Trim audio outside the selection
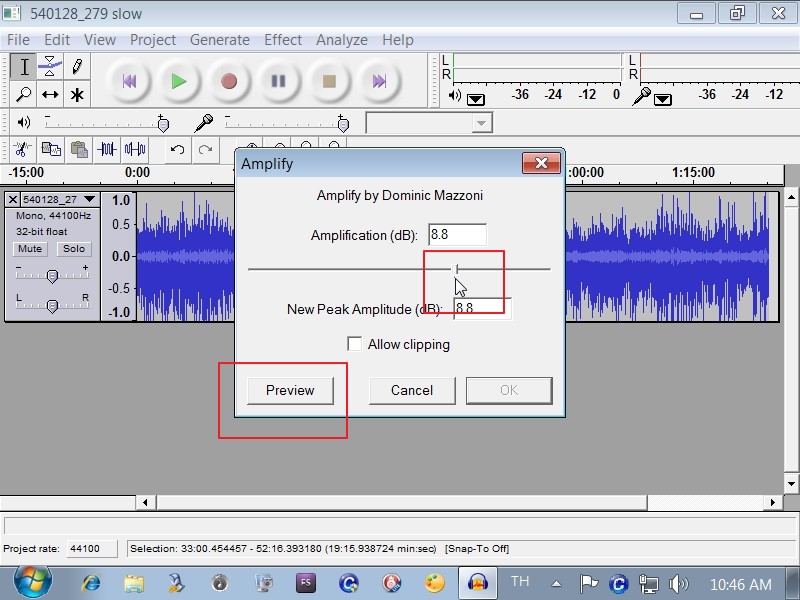 tap(107, 149)
